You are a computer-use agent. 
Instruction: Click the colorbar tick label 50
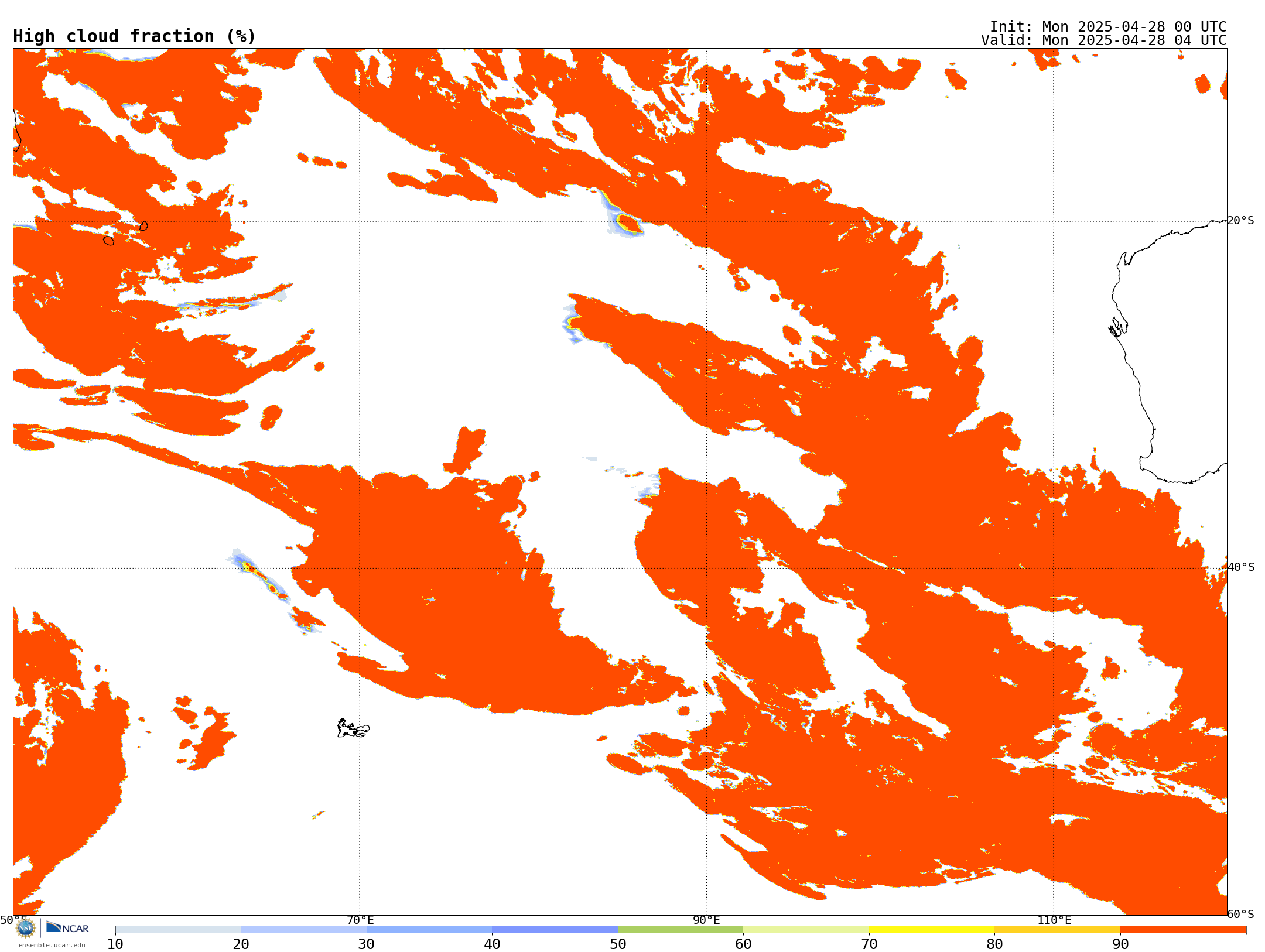point(618,944)
